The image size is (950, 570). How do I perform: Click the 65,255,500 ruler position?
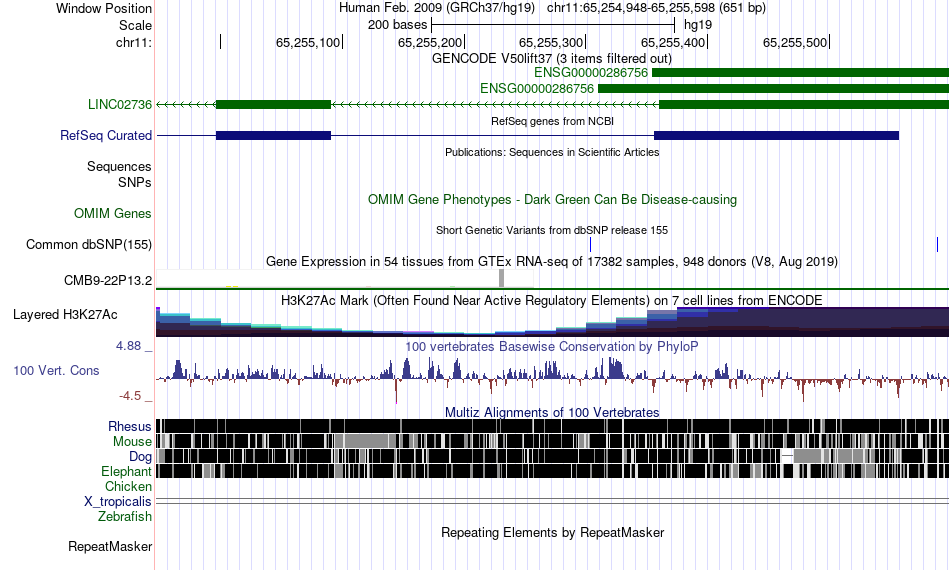795,42
